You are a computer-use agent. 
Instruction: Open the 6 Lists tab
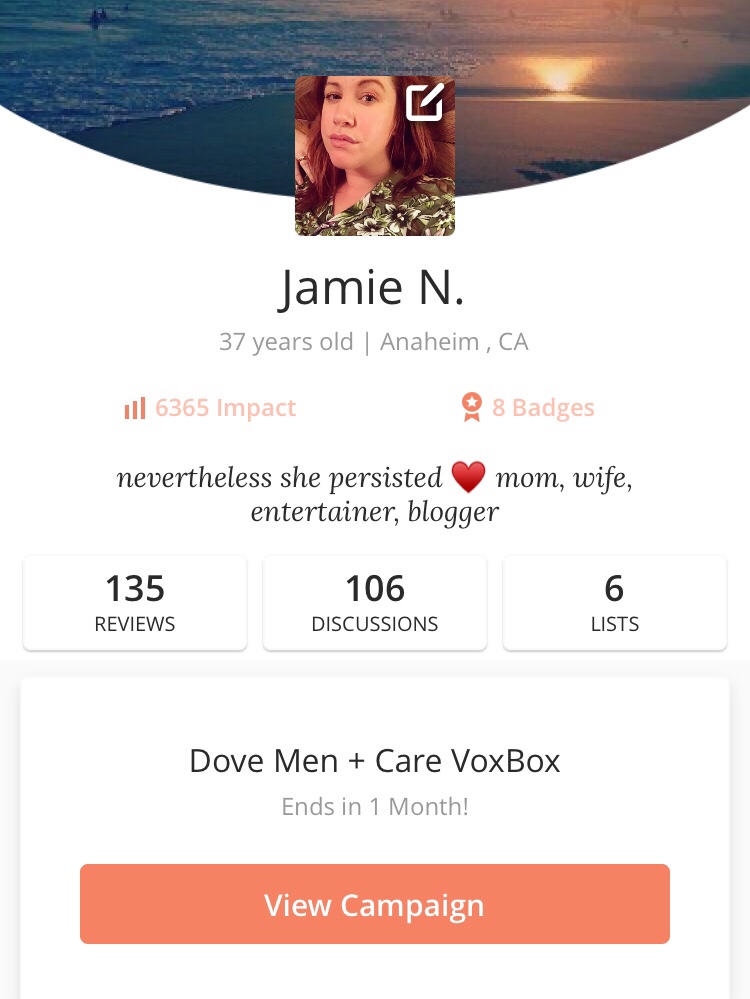pyautogui.click(x=615, y=603)
